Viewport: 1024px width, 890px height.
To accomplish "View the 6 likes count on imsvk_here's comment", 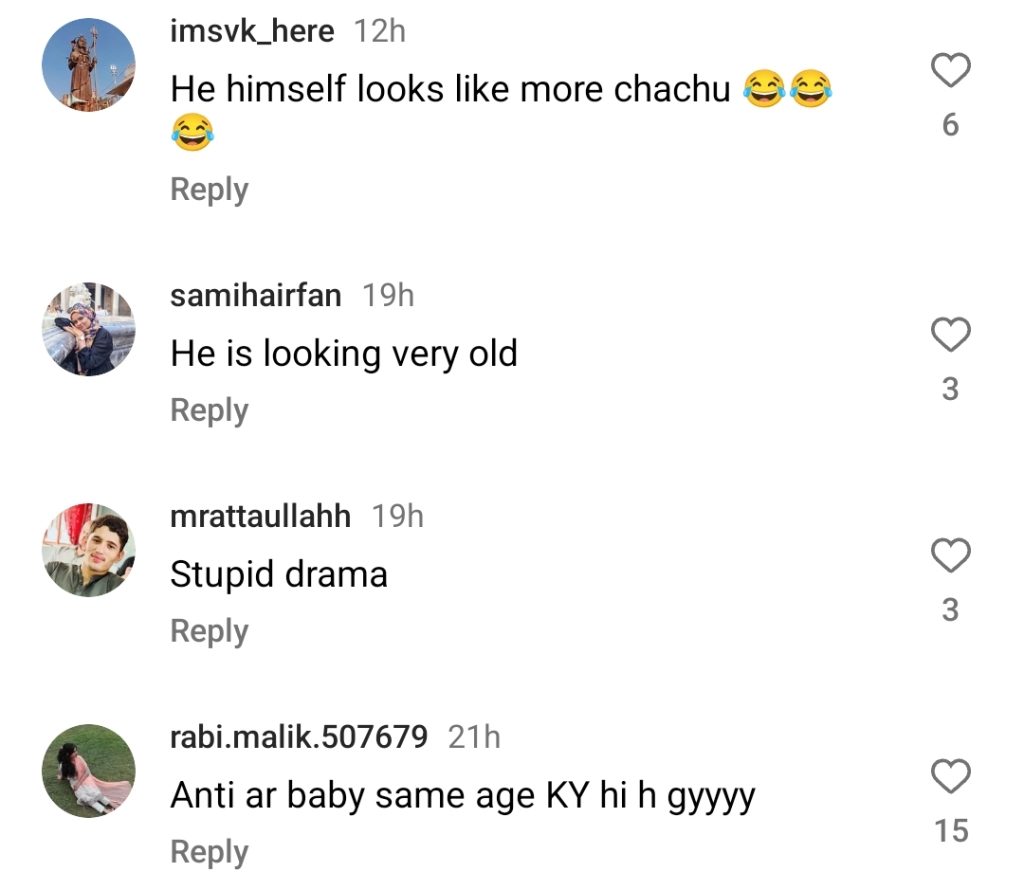I will coord(950,125).
